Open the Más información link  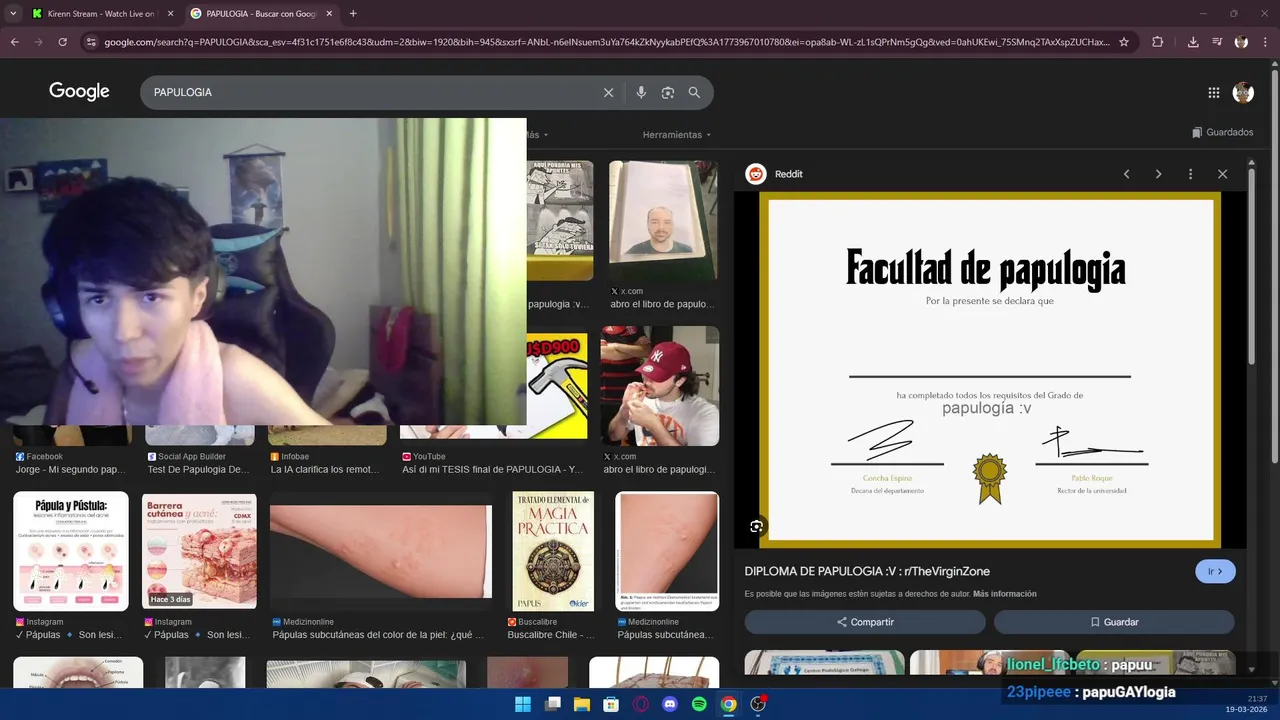point(1004,594)
